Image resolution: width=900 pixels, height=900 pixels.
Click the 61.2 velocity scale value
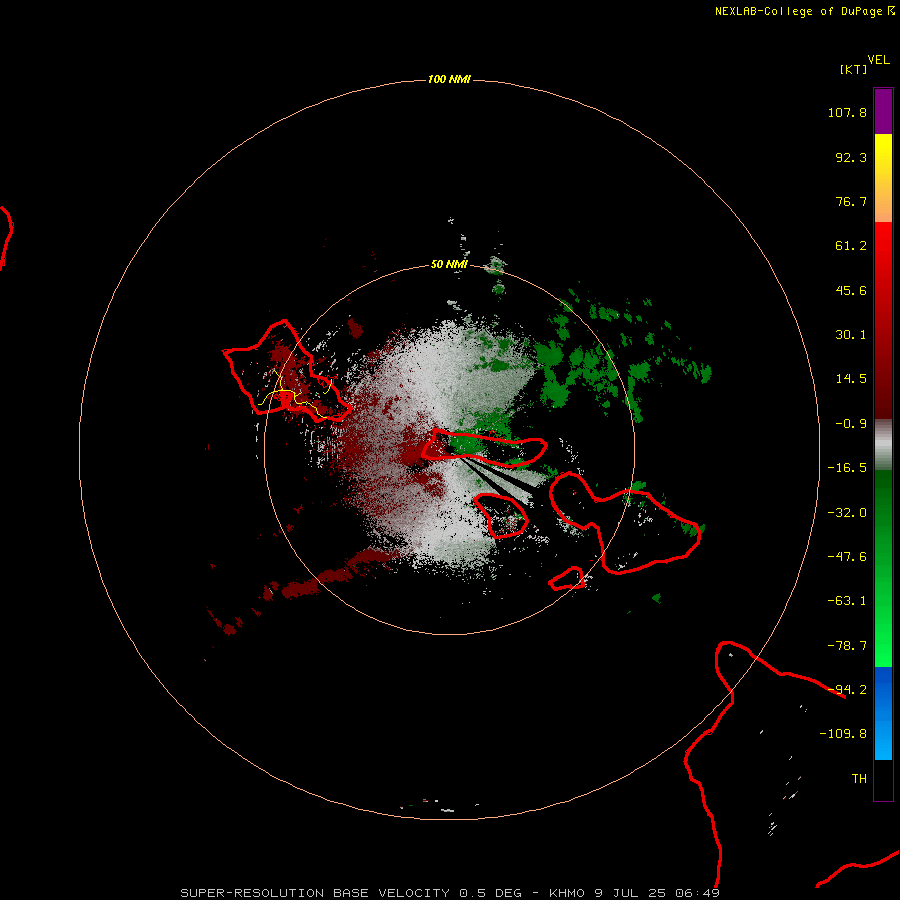(851, 246)
